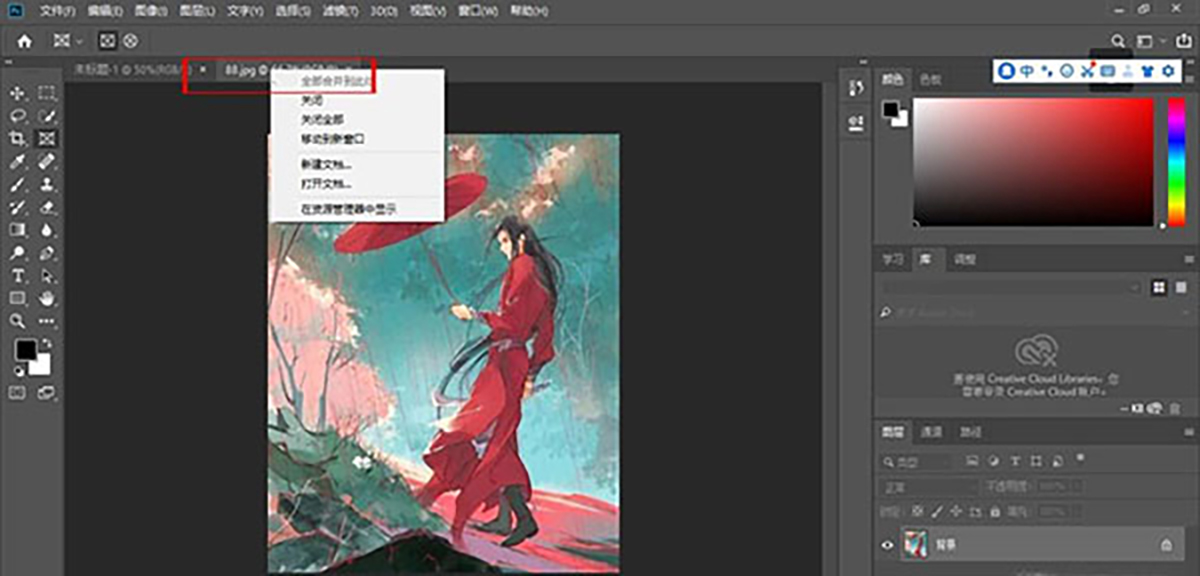The height and width of the screenshot is (576, 1200).
Task: Click the 背景 layer thumbnail
Action: click(914, 545)
